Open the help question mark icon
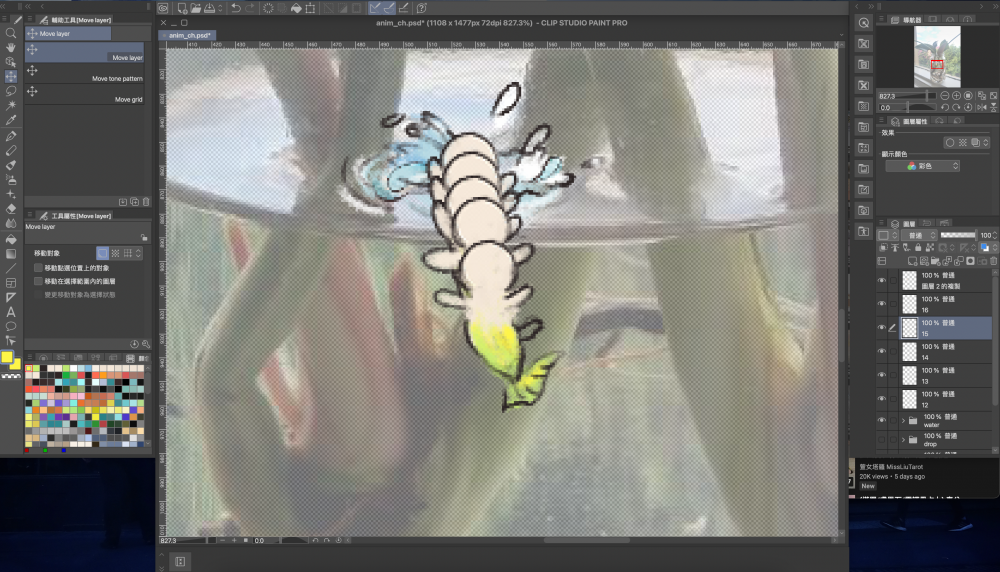 click(422, 8)
